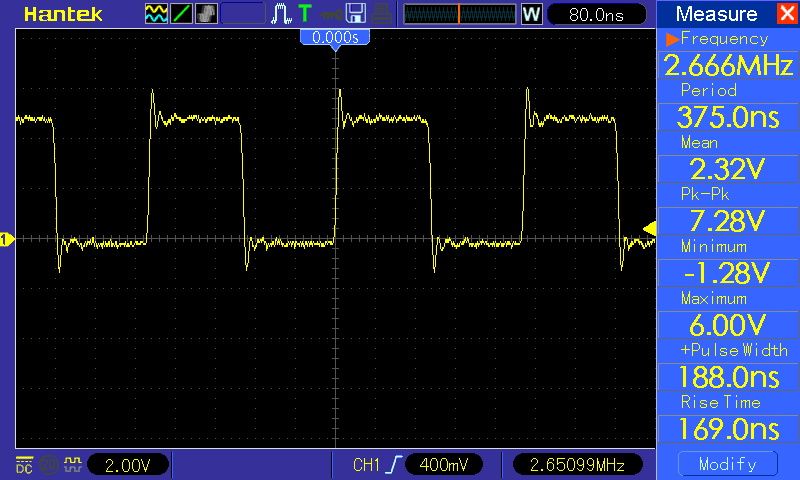Image resolution: width=800 pixels, height=480 pixels.
Task: Click the W window mode icon
Action: [531, 14]
